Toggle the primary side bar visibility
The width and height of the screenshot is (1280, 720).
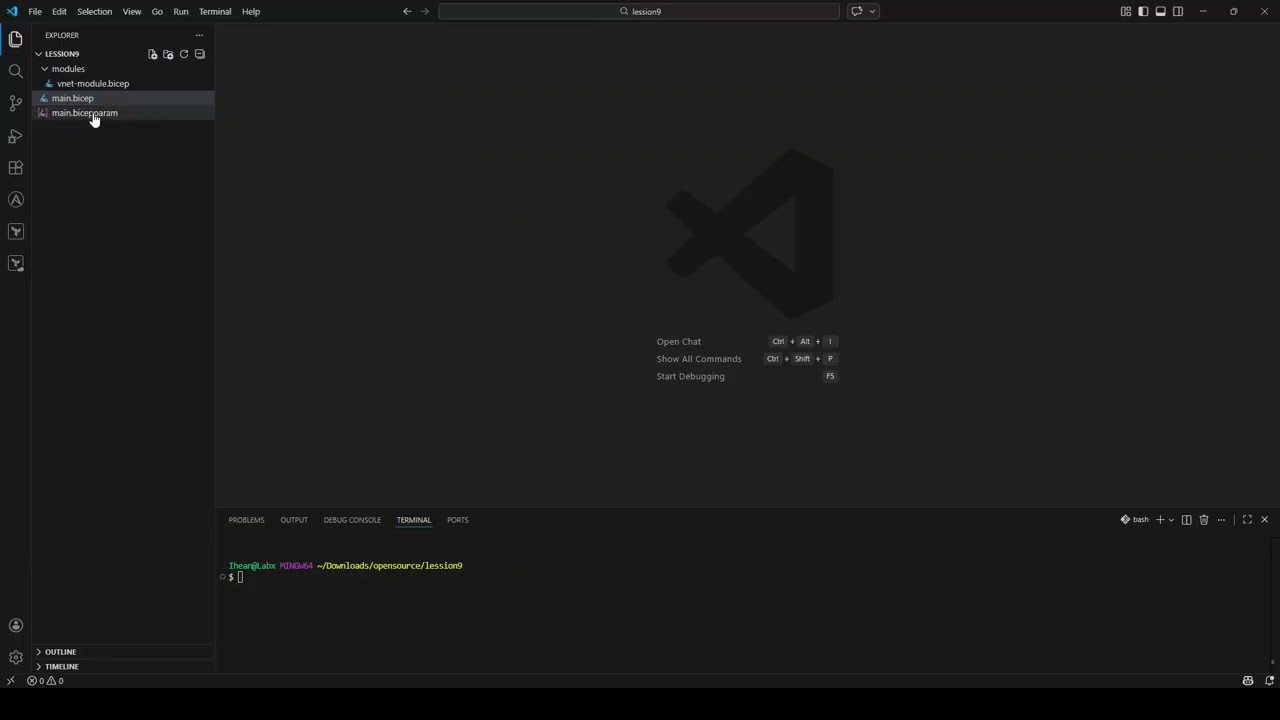(x=1143, y=11)
